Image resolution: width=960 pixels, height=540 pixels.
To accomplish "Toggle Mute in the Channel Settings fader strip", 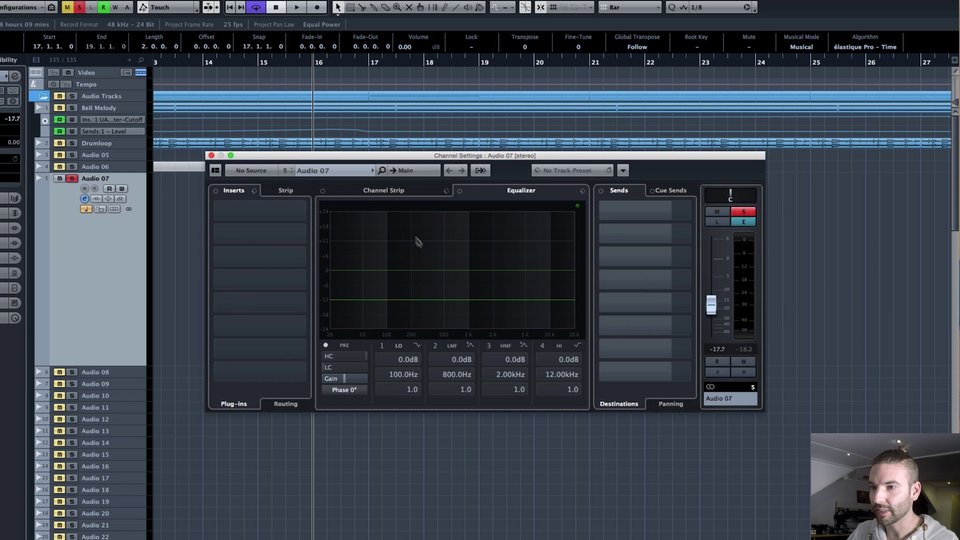I will tap(717, 211).
